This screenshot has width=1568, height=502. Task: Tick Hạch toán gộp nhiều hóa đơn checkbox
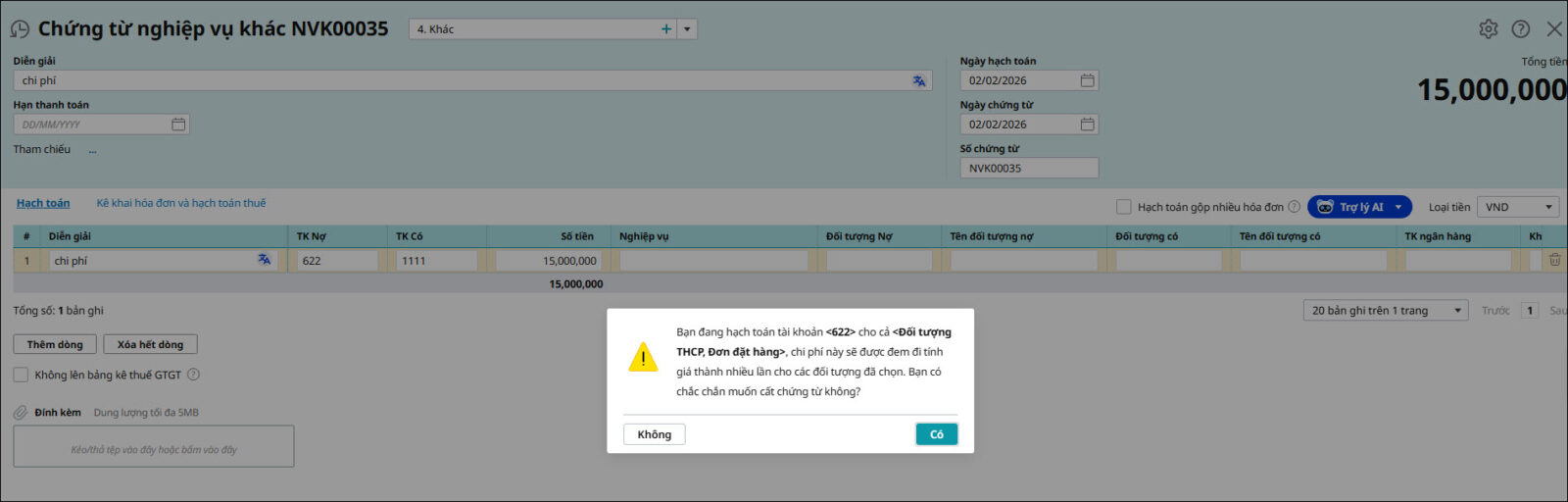[x=1124, y=207]
